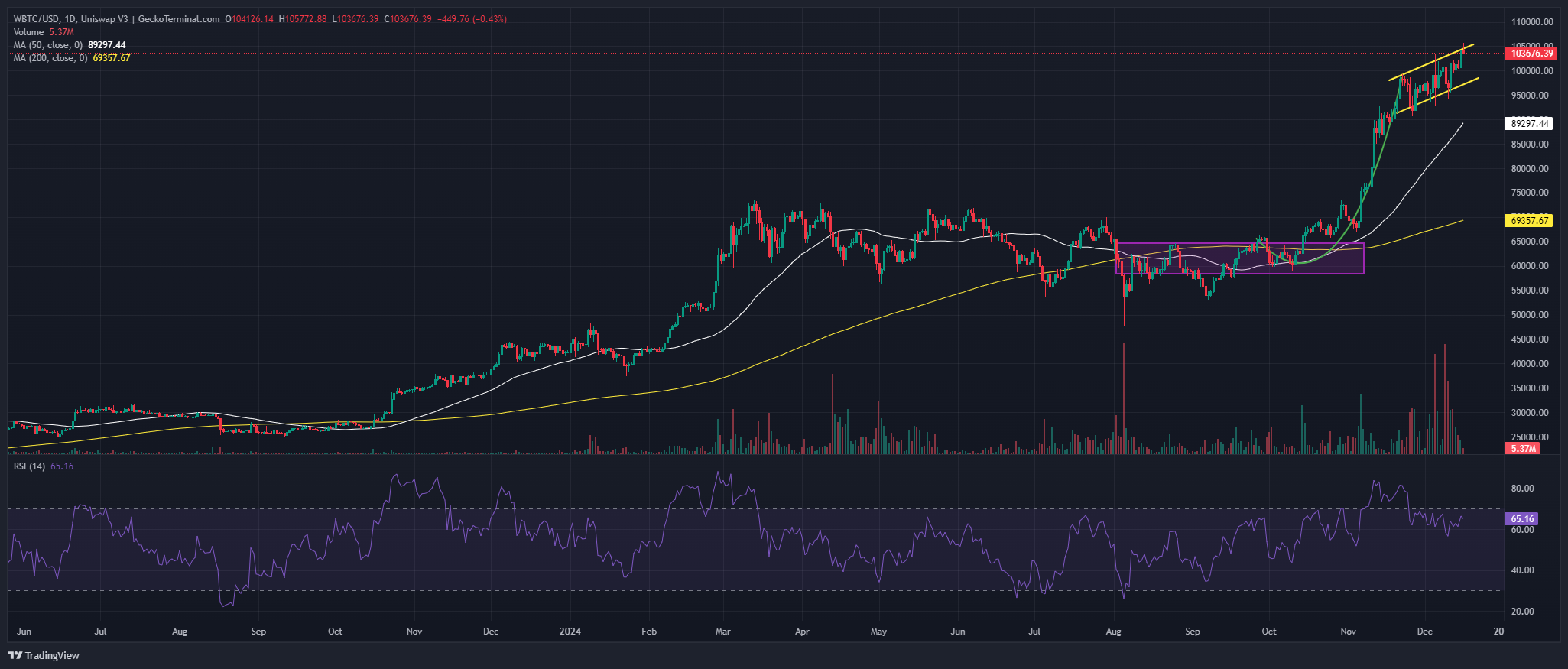The height and width of the screenshot is (669, 1568).
Task: Click the May label on the time axis
Action: [x=879, y=632]
